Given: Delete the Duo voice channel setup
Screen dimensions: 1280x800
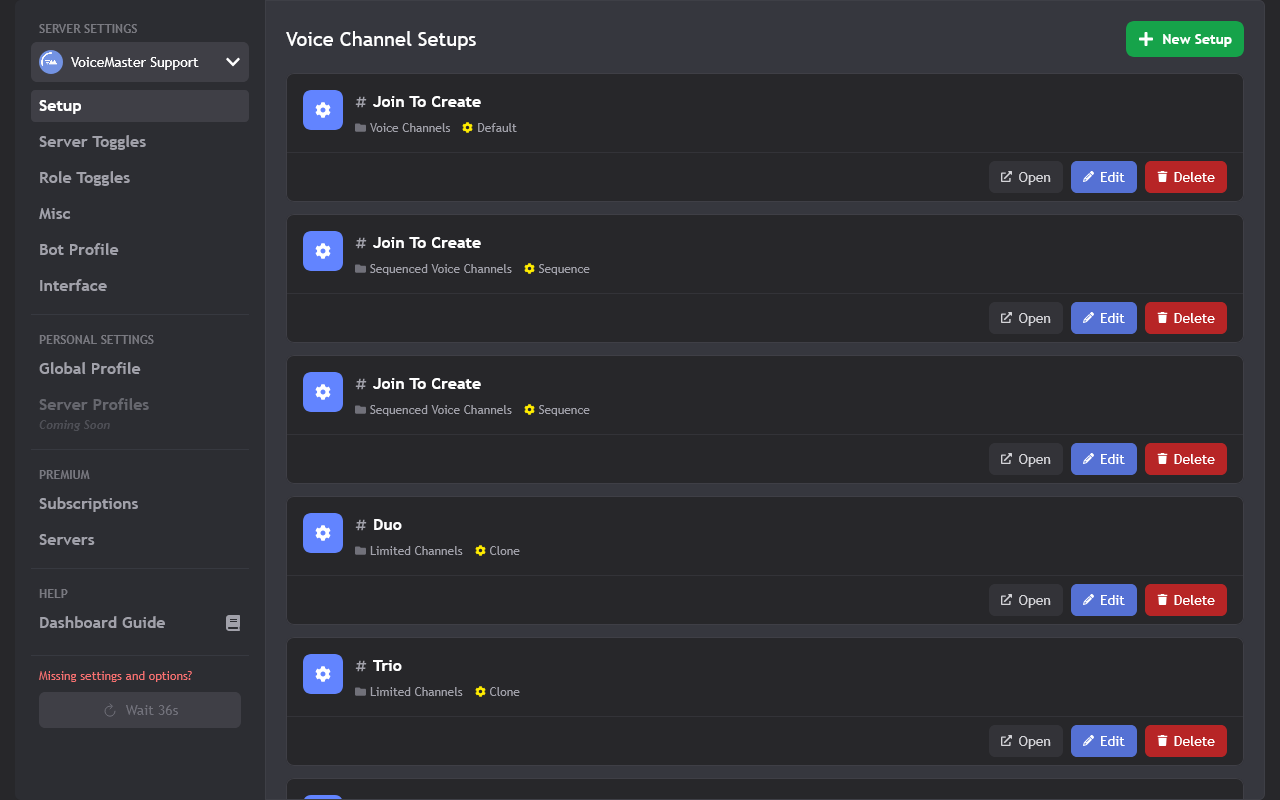Looking at the screenshot, I should 1185,600.
